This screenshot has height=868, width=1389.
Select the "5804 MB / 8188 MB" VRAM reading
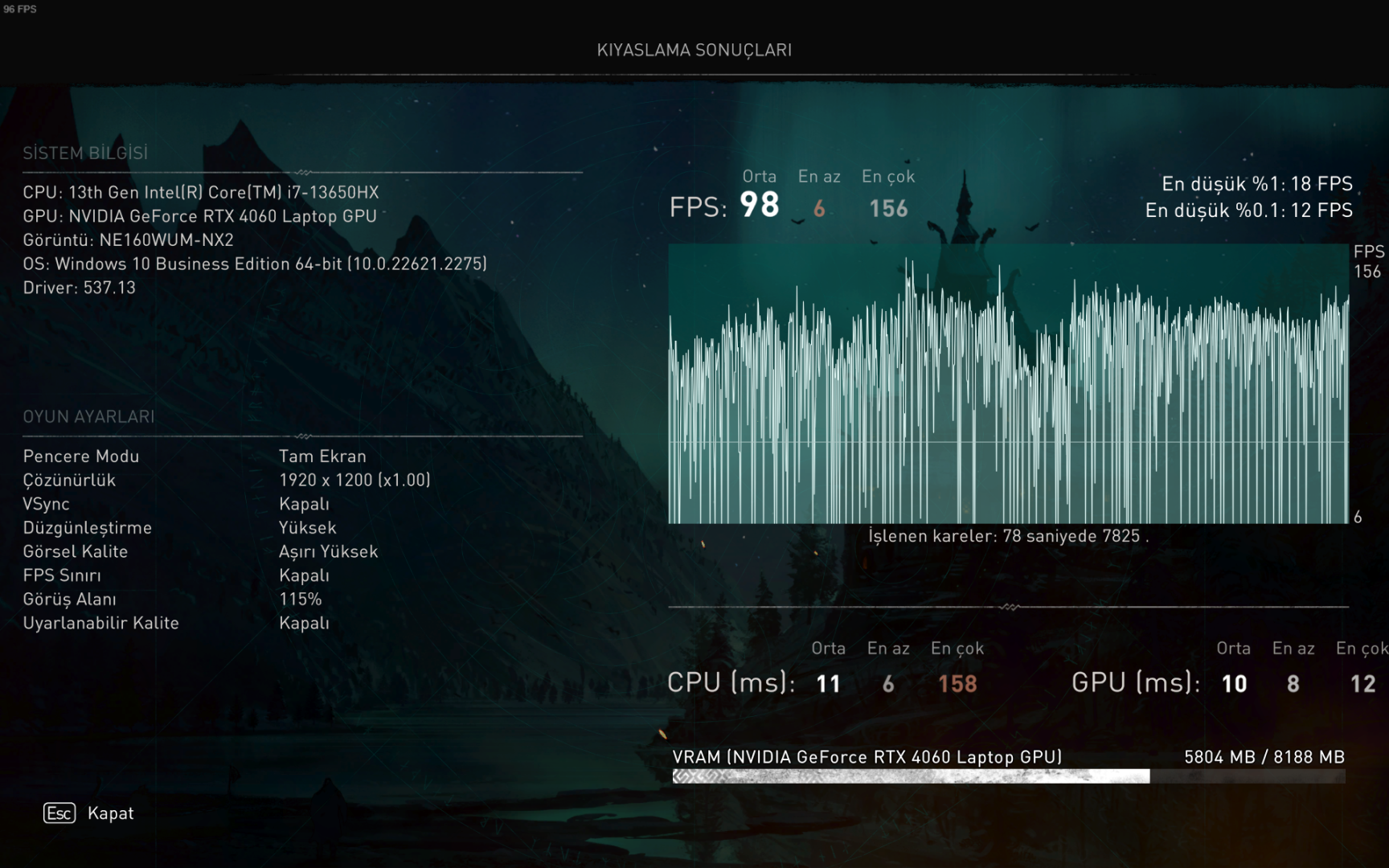pos(1264,757)
